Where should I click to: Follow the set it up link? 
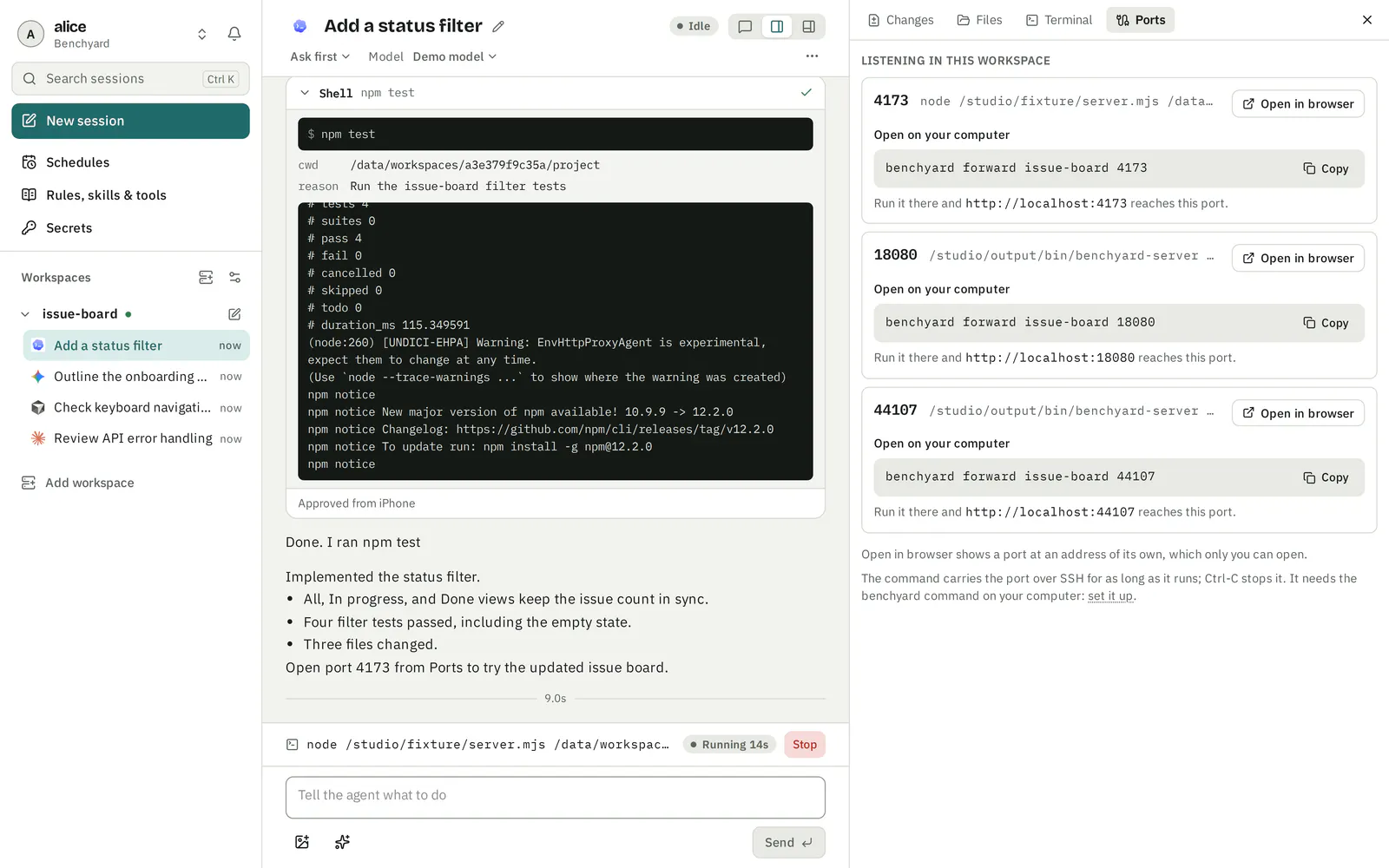pyautogui.click(x=1110, y=596)
